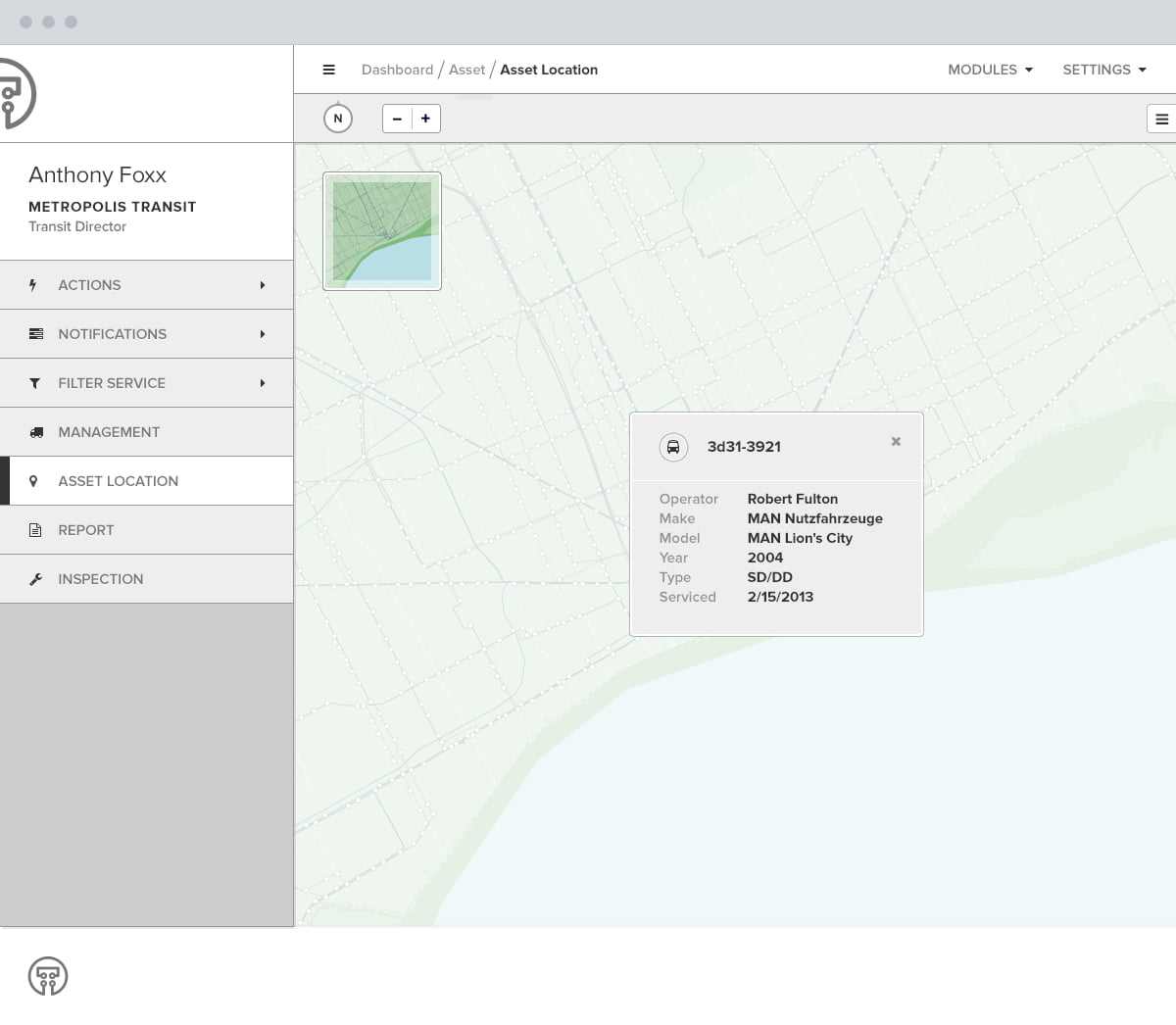Open the Notifications sidebar menu
The width and height of the screenshot is (1176, 1025).
click(147, 334)
